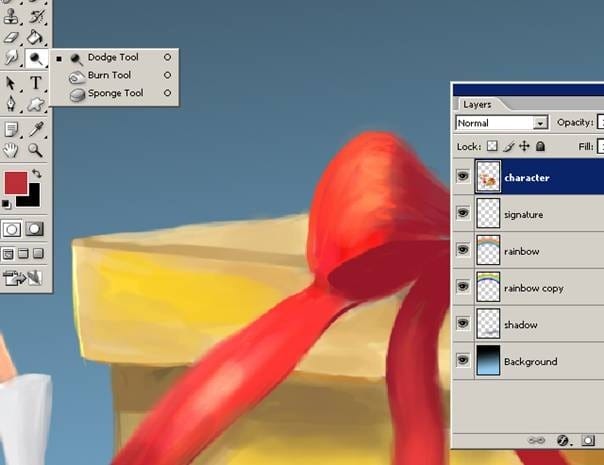The width and height of the screenshot is (604, 465).
Task: Click the red foreground color swatch
Action: [16, 183]
